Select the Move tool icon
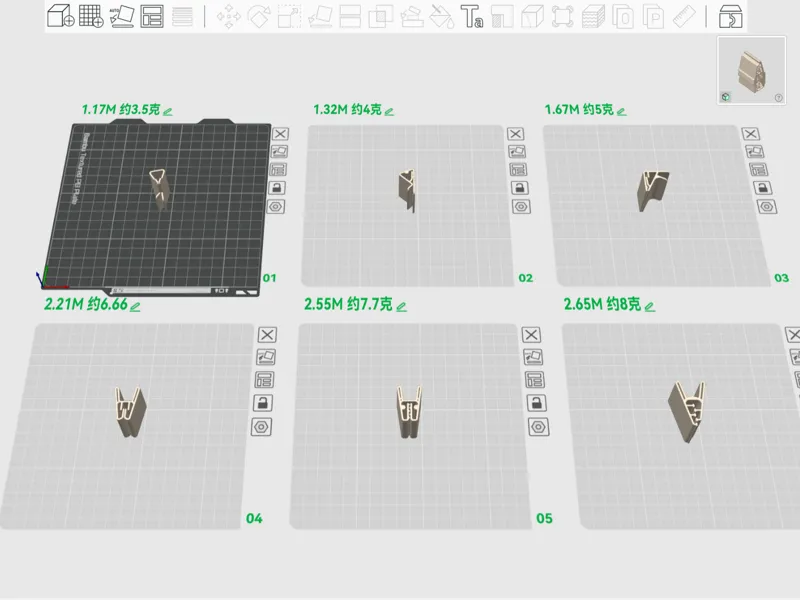800x600 pixels. pos(229,16)
